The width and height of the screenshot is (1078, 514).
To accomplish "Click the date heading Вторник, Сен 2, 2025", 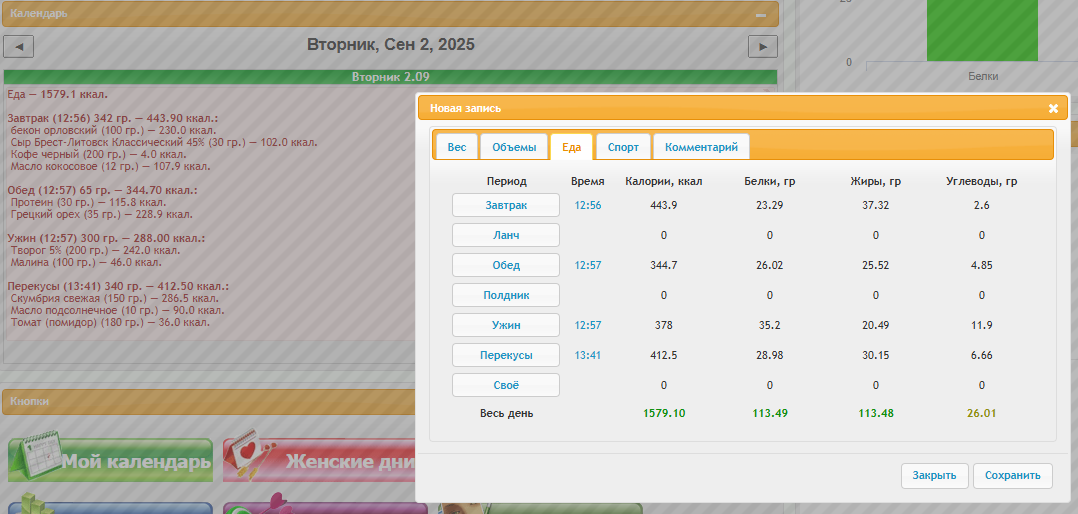I will pyautogui.click(x=390, y=45).
